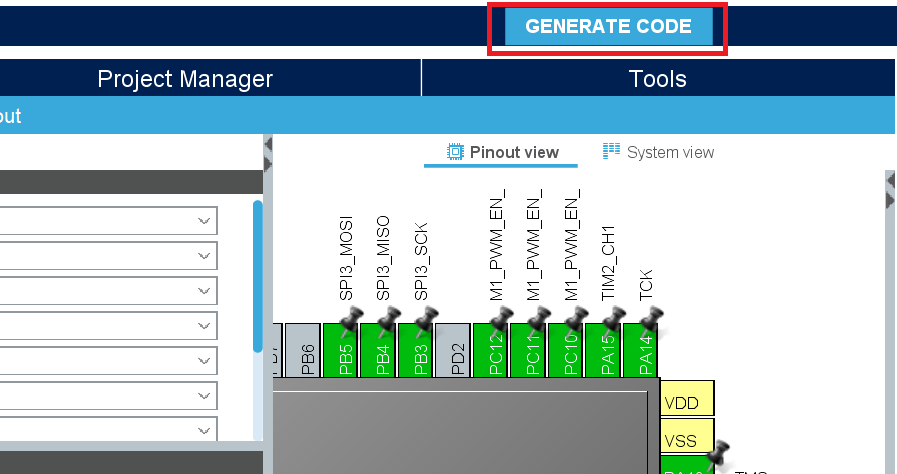Image resolution: width=897 pixels, height=474 pixels.
Task: Switch to System view
Action: pyautogui.click(x=659, y=152)
